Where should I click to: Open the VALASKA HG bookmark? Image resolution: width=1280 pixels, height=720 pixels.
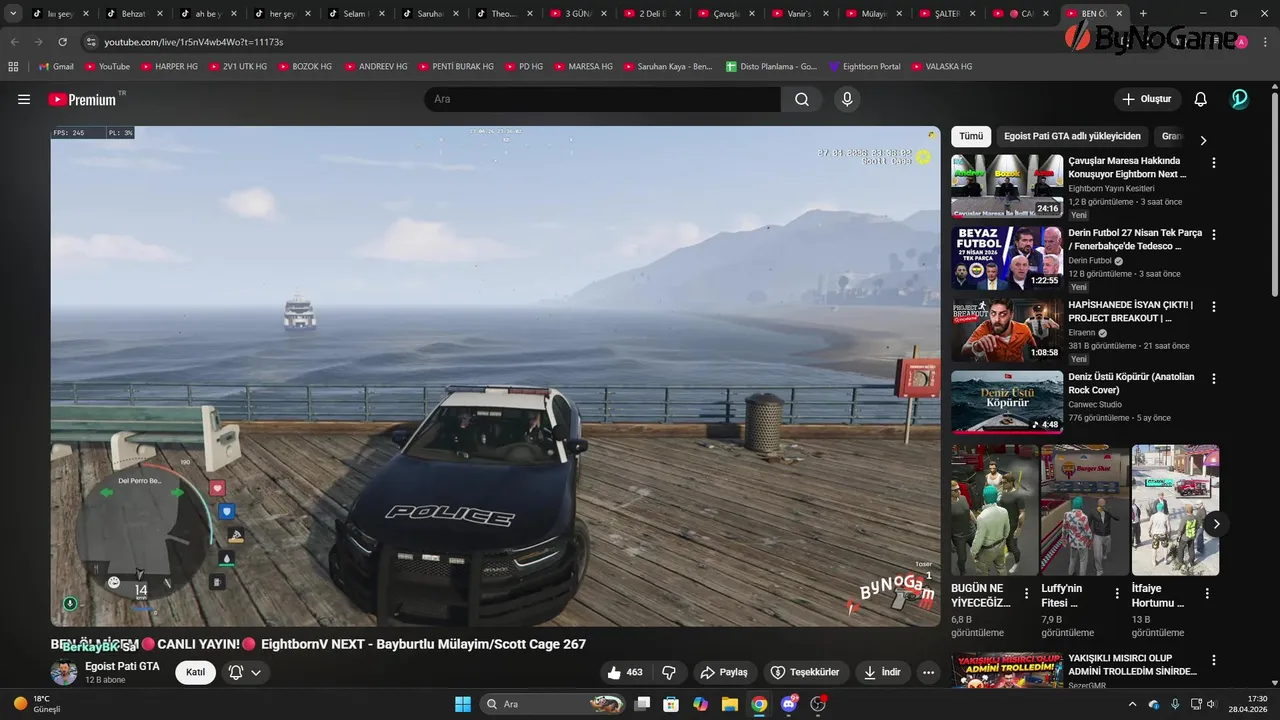click(941, 66)
